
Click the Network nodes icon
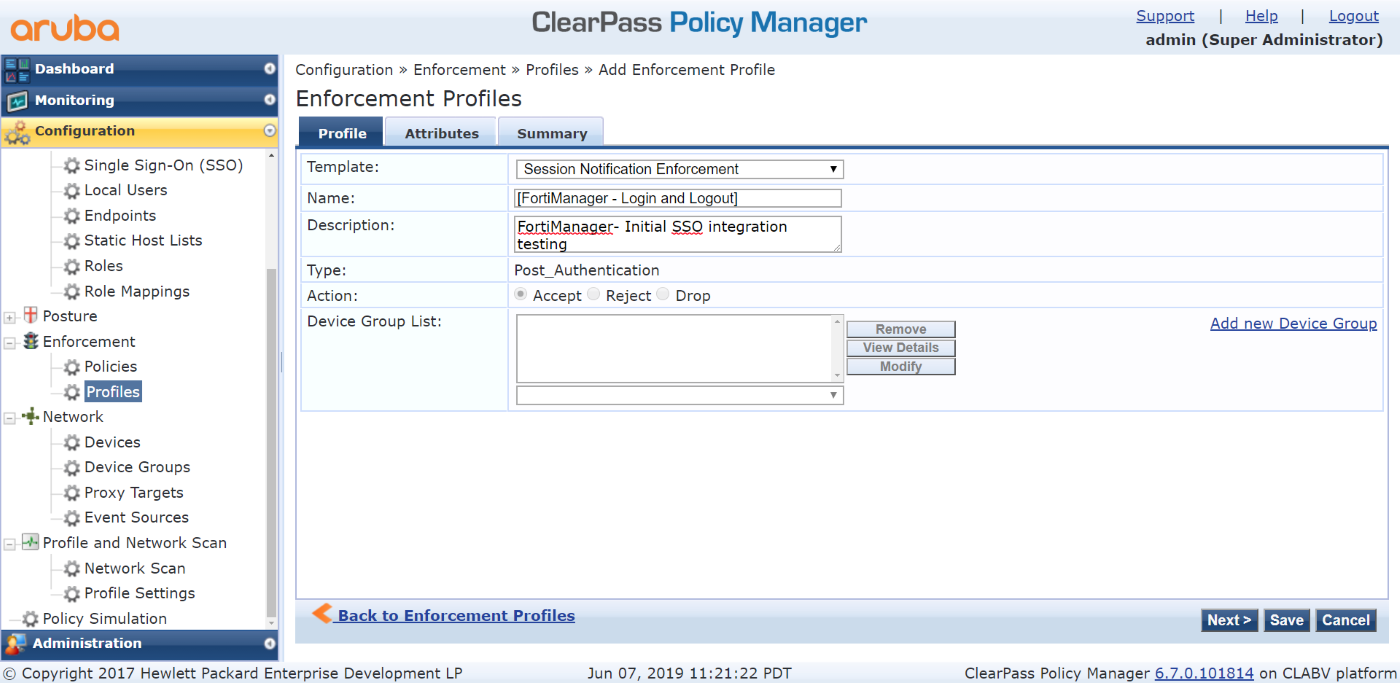(30, 417)
